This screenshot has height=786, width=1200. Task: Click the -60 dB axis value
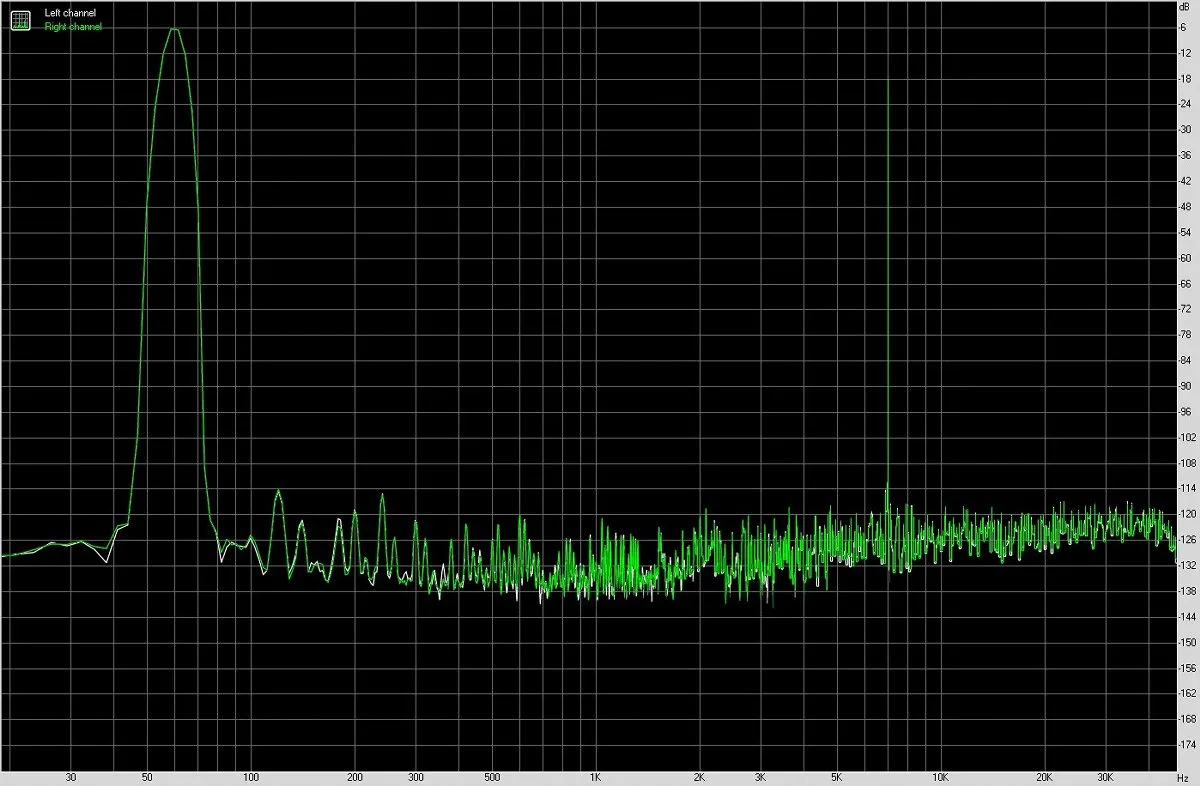pyautogui.click(x=1186, y=258)
